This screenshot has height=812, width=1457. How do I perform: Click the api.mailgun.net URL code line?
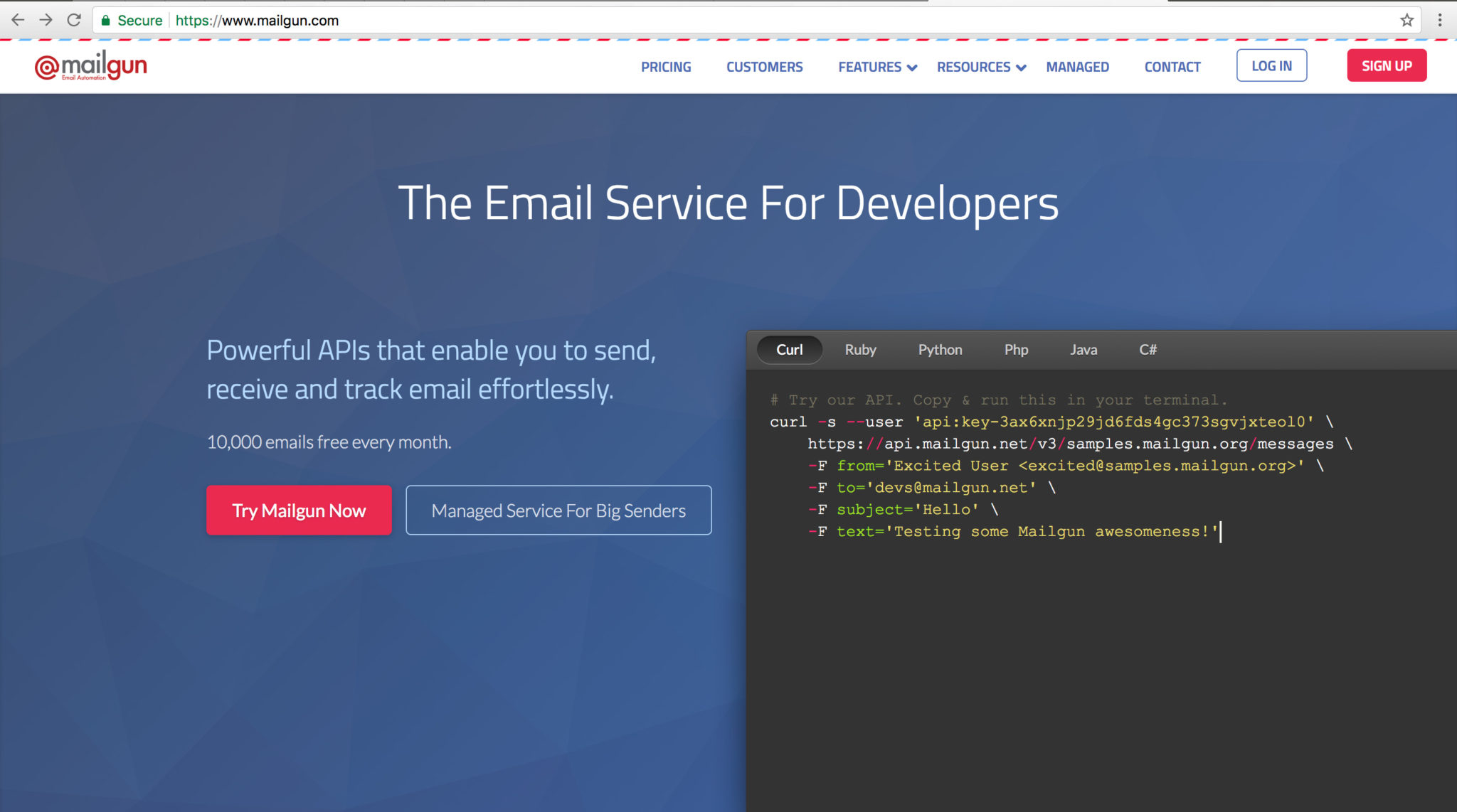click(1080, 444)
